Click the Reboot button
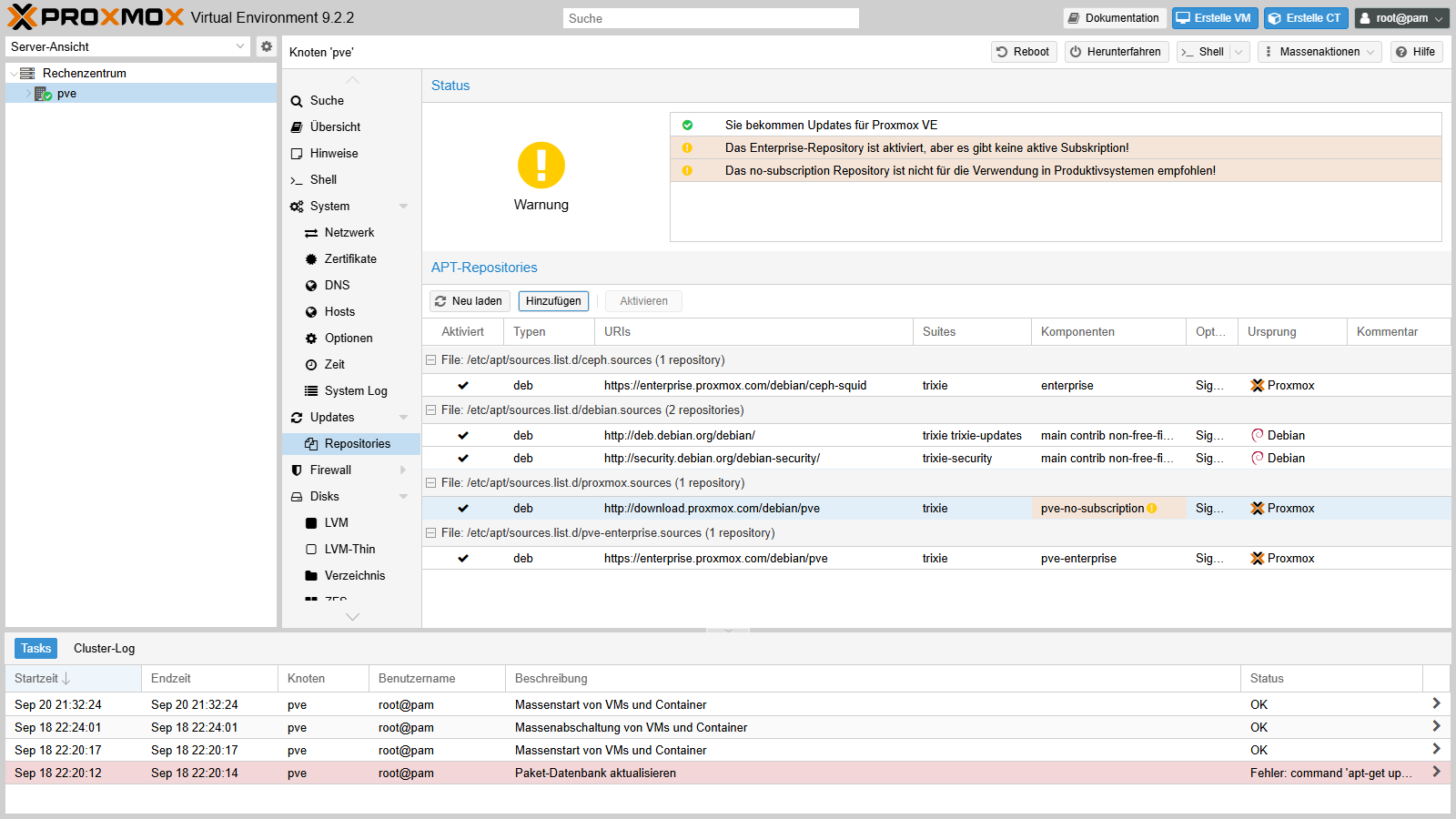The width and height of the screenshot is (1456, 819). click(1024, 52)
